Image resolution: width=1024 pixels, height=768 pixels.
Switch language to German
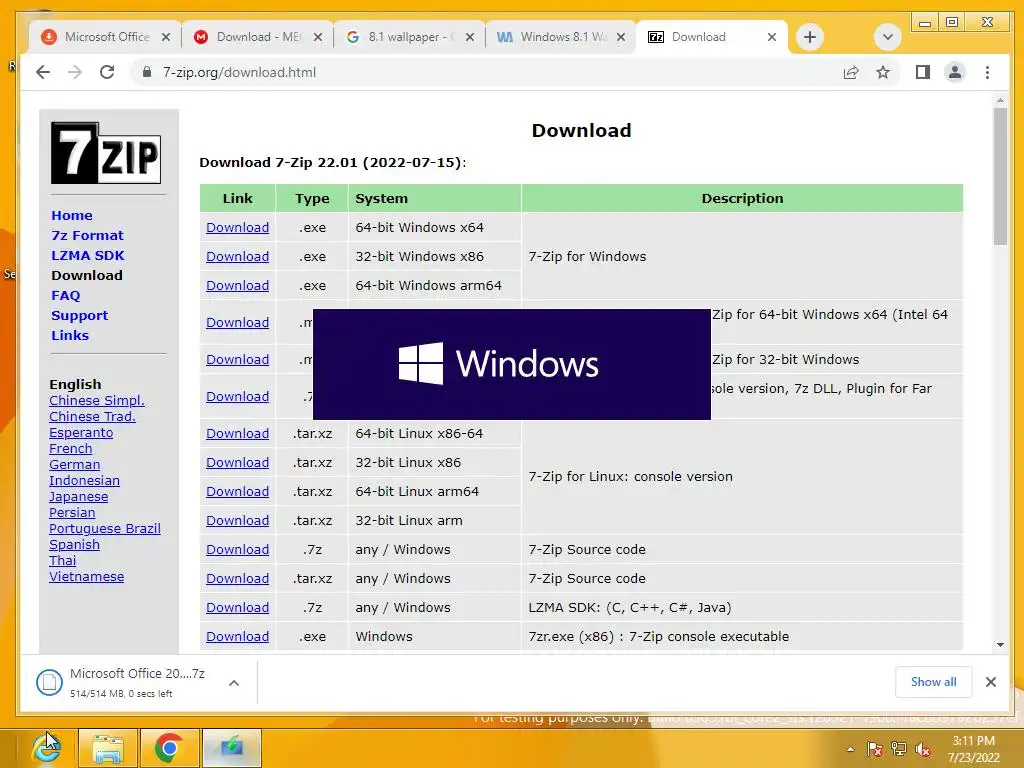click(x=74, y=465)
